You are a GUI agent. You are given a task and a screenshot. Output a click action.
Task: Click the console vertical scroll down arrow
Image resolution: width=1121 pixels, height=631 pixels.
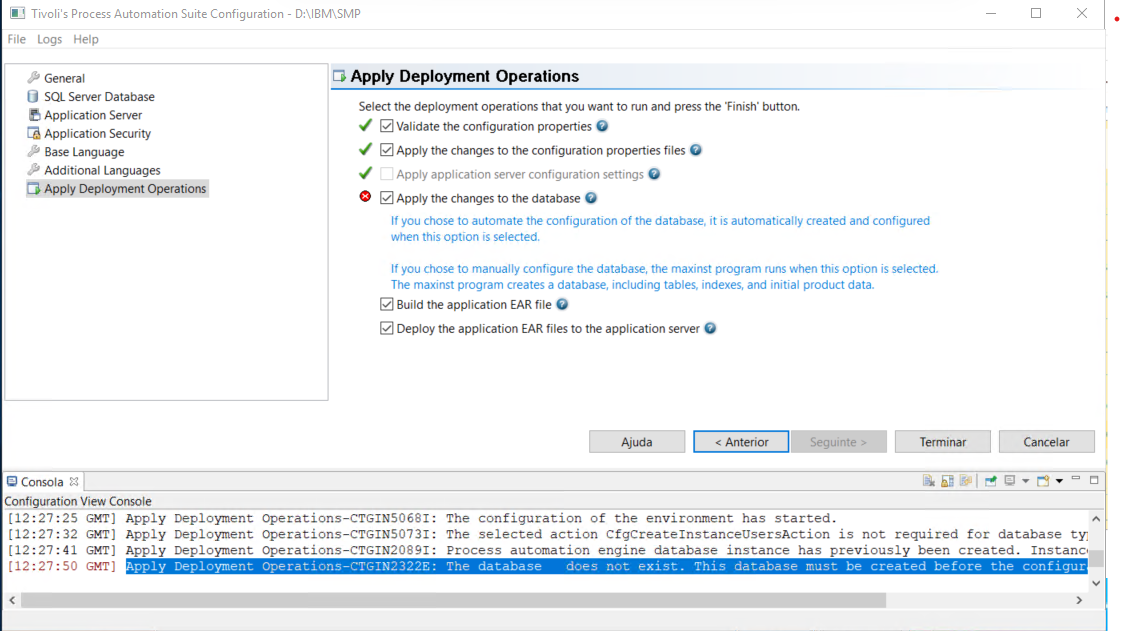1096,583
